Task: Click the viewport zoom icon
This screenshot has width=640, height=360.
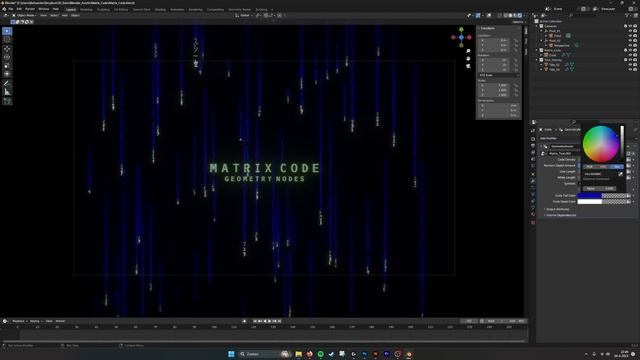Action: 468,51
